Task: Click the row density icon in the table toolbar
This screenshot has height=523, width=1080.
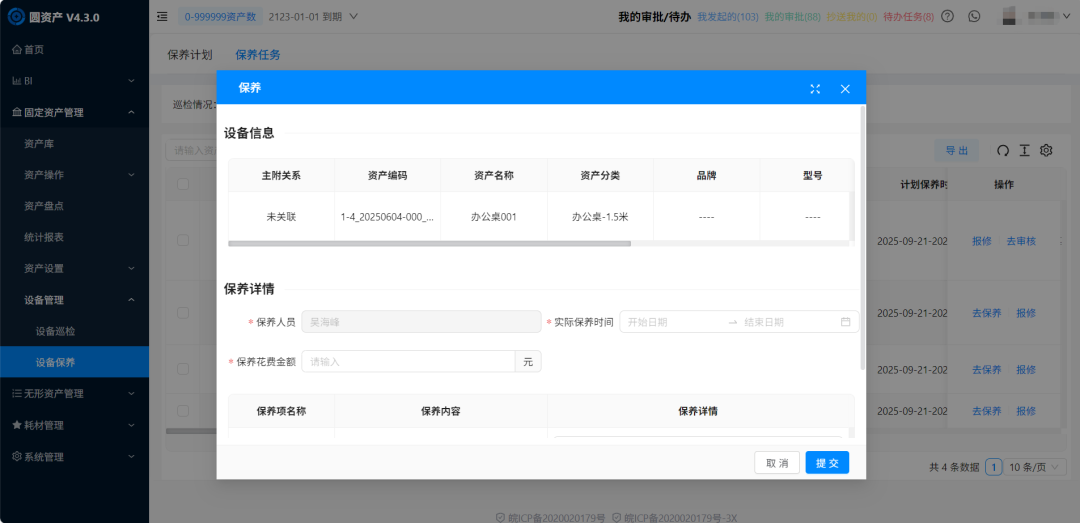Action: click(x=1025, y=150)
